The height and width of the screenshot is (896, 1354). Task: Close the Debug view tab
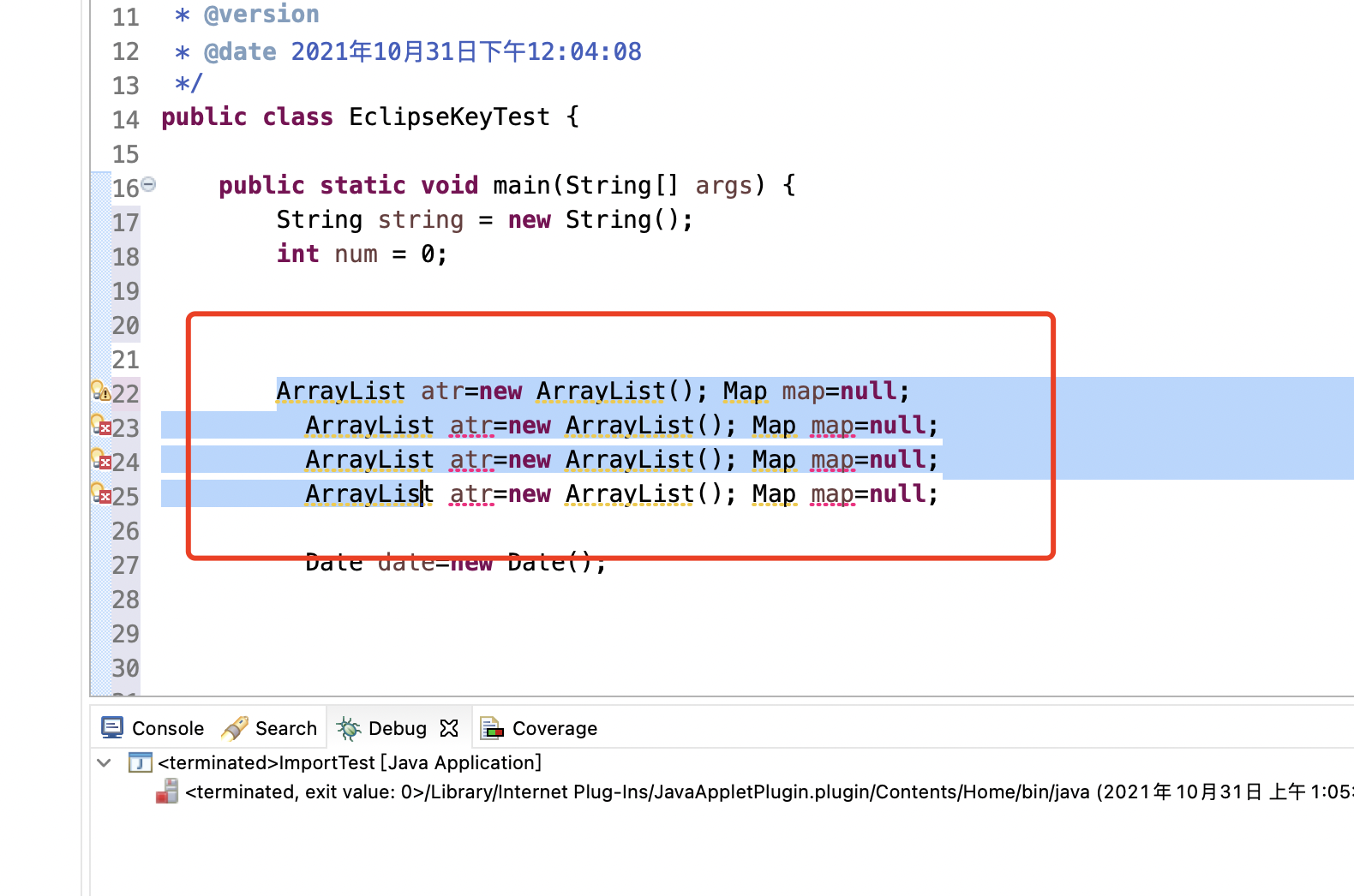click(x=449, y=728)
